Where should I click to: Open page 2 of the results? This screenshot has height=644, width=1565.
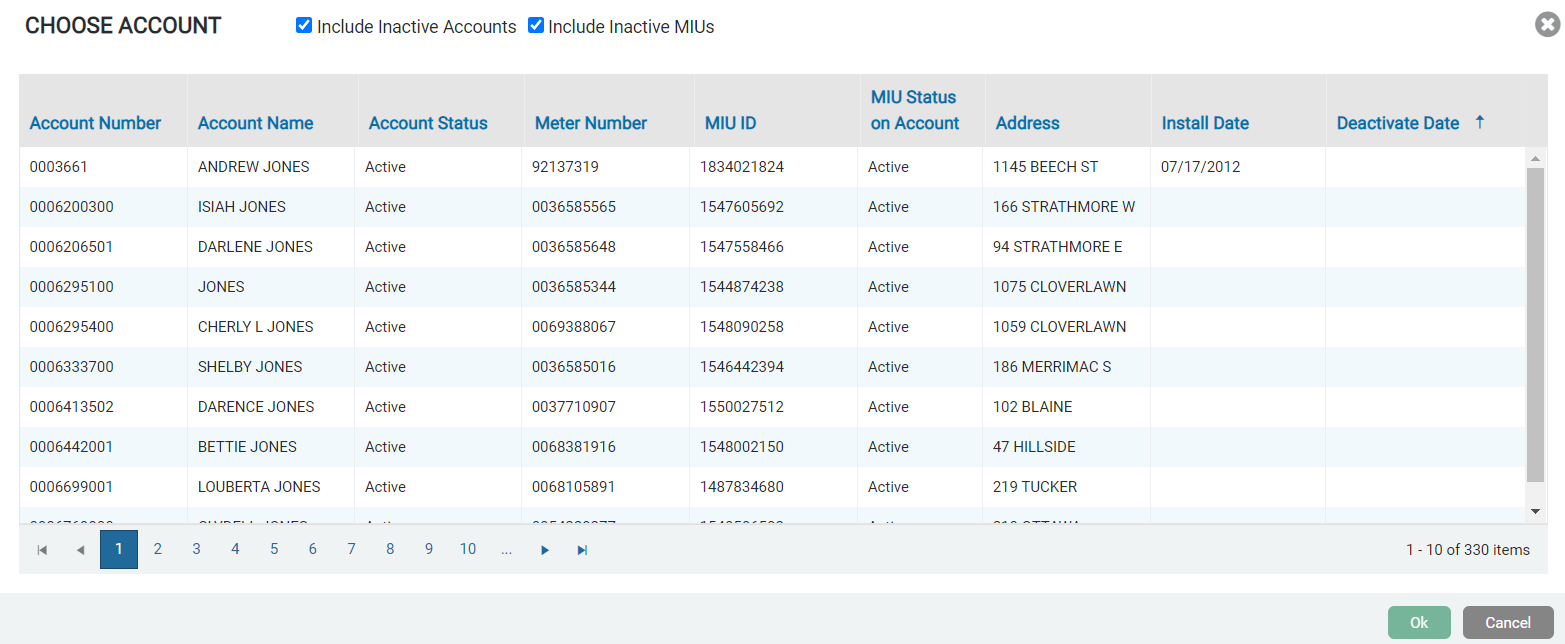point(157,549)
